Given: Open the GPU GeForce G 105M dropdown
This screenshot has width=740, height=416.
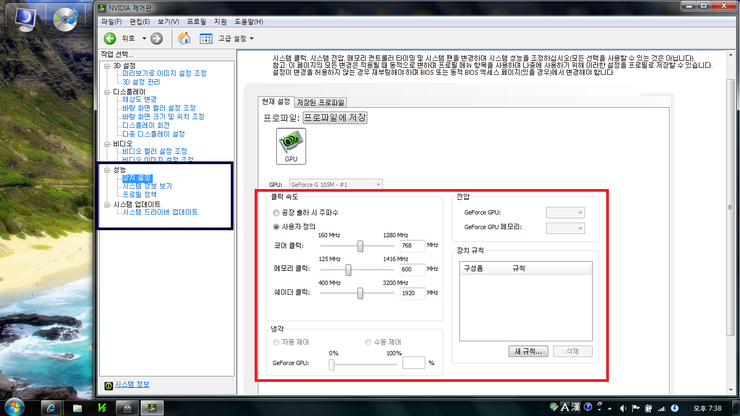Looking at the screenshot, I should click(336, 184).
